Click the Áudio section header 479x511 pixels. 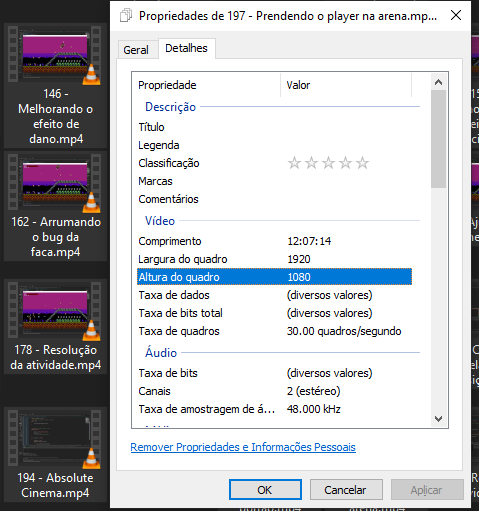(161, 352)
